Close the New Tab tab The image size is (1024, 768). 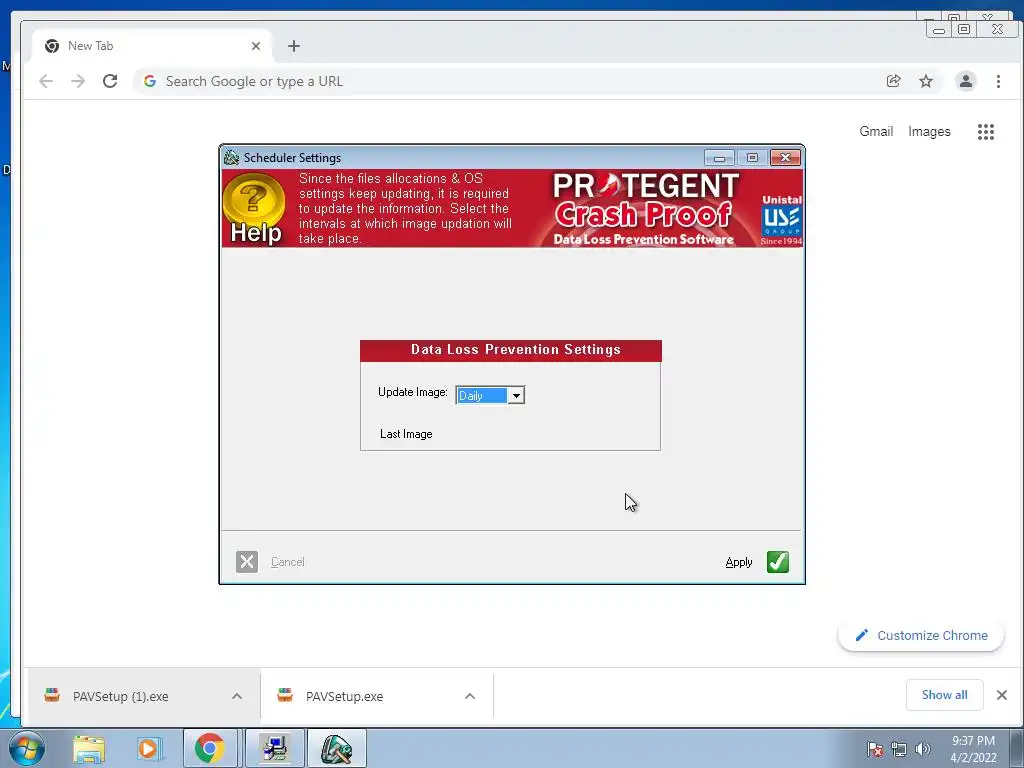tap(256, 46)
